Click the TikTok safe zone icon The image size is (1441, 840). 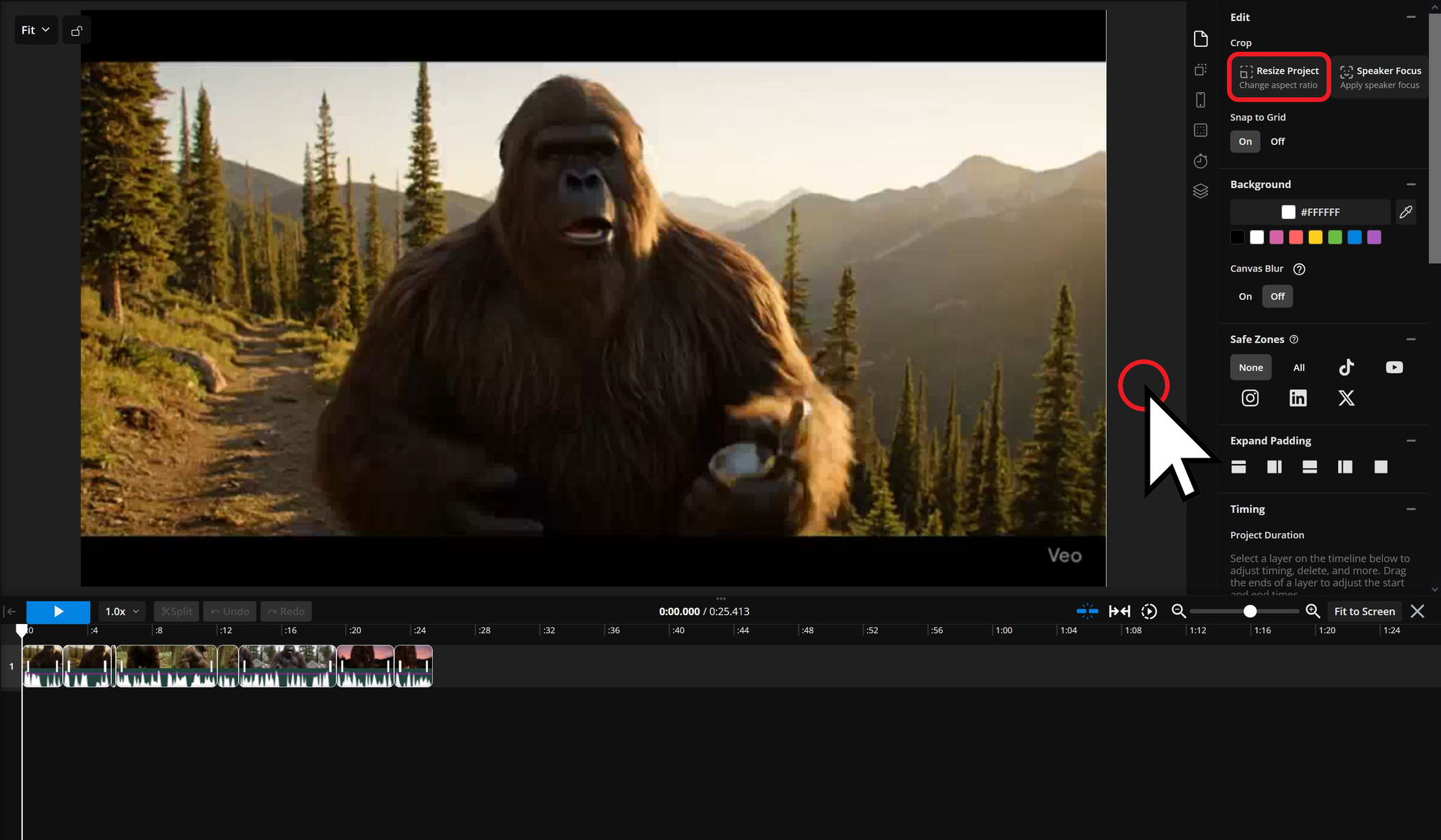[1346, 367]
